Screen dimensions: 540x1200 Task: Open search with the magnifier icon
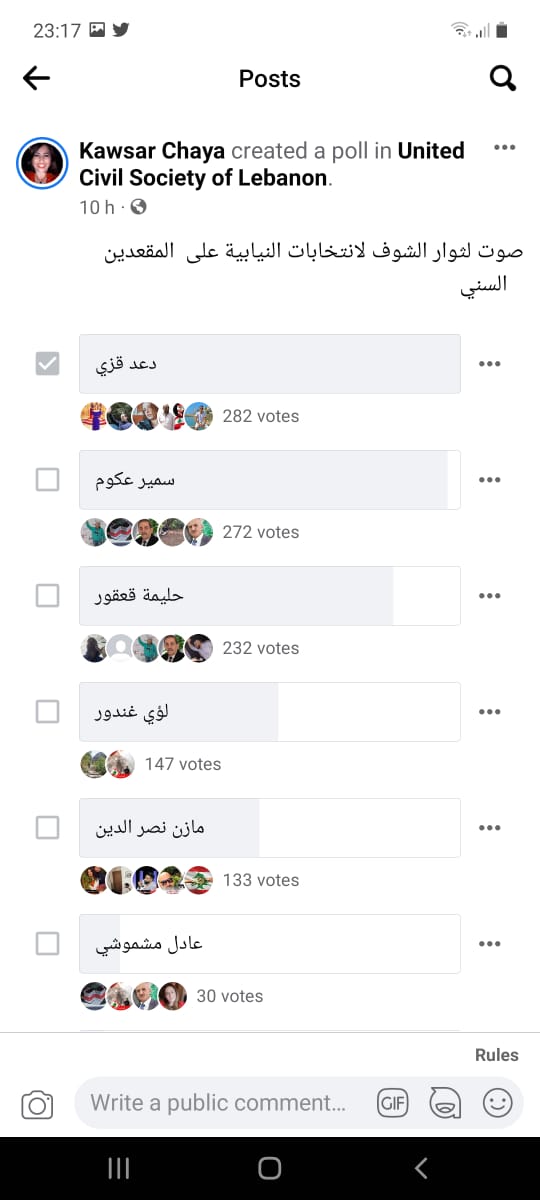click(503, 78)
